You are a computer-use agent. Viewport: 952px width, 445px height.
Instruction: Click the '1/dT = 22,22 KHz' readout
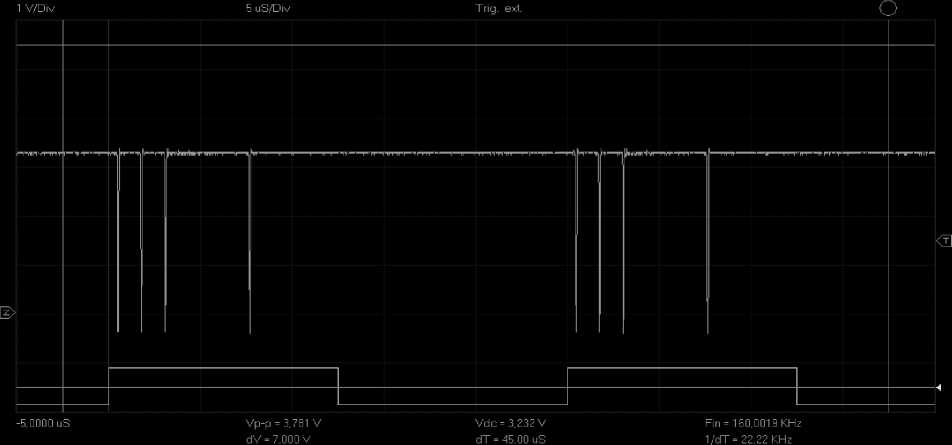point(748,440)
